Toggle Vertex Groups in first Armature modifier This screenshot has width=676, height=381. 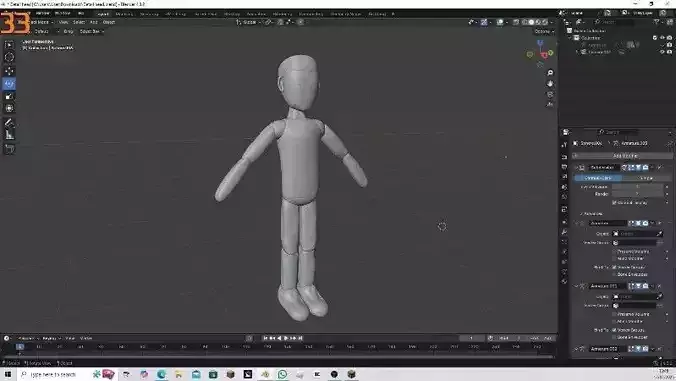[x=614, y=267]
